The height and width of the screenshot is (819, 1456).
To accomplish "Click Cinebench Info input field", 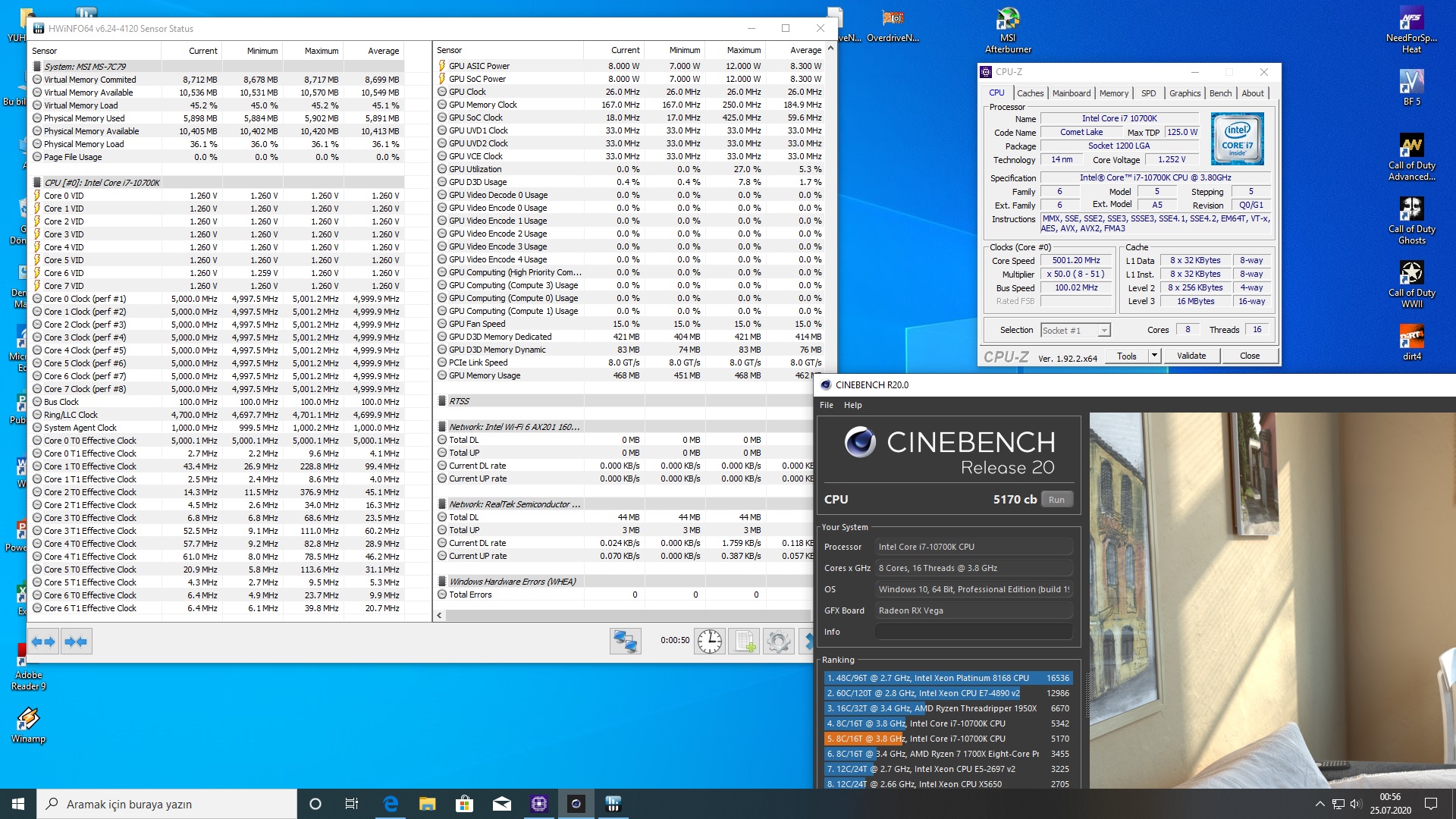I will (x=974, y=632).
